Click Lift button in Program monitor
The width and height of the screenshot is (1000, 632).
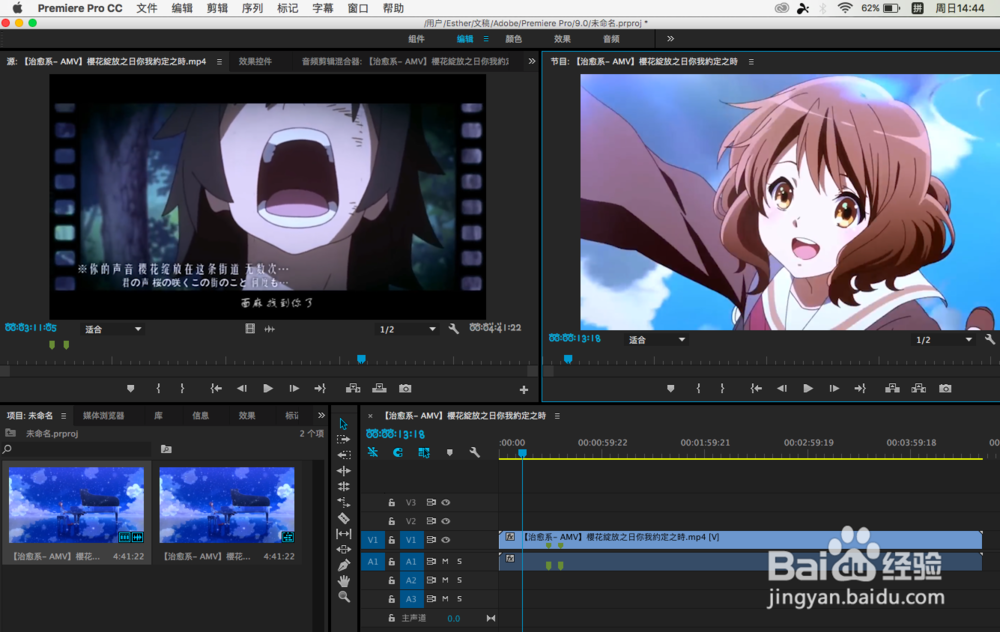[x=892, y=388]
